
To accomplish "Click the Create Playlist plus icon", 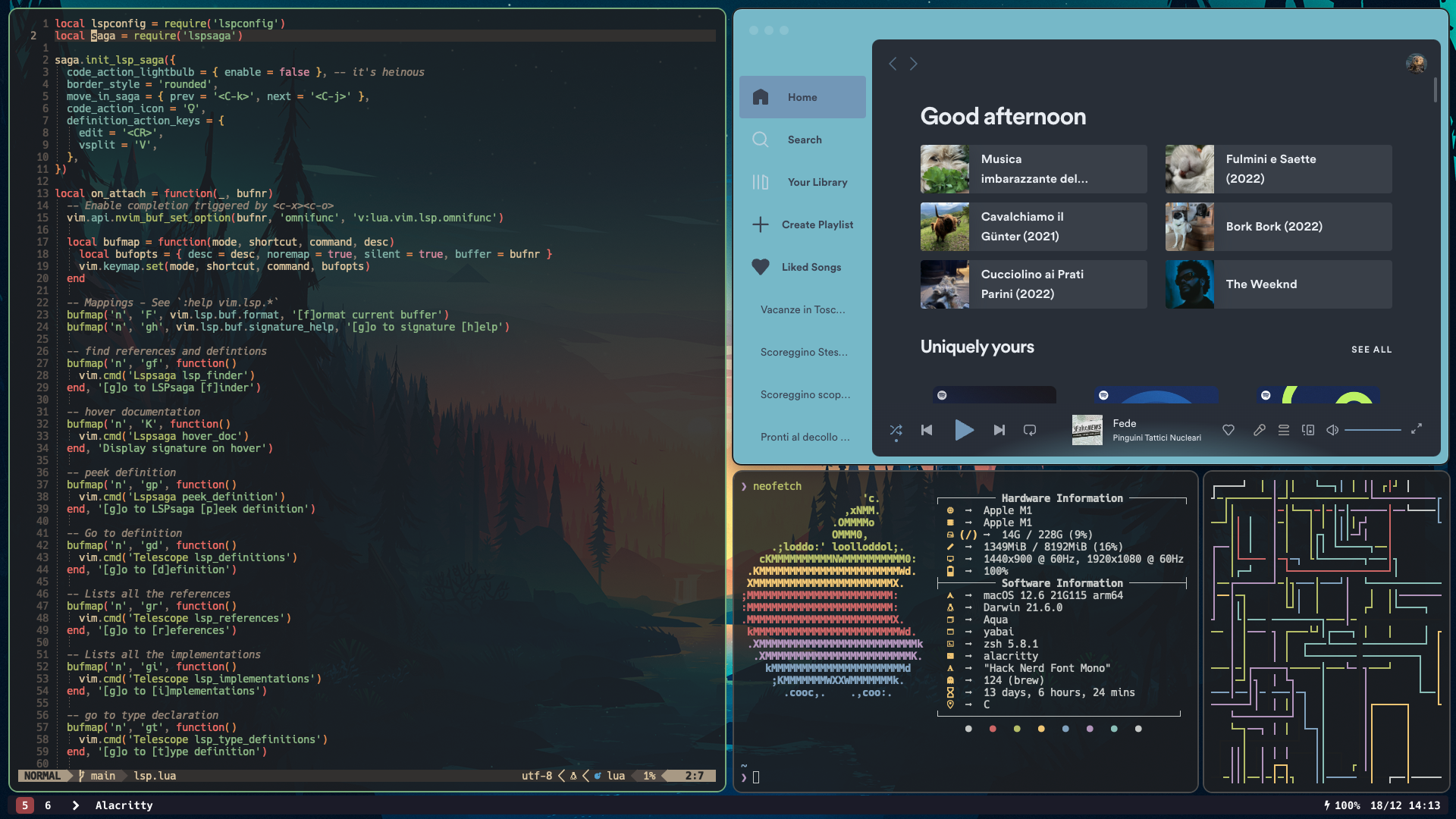I will pyautogui.click(x=760, y=224).
